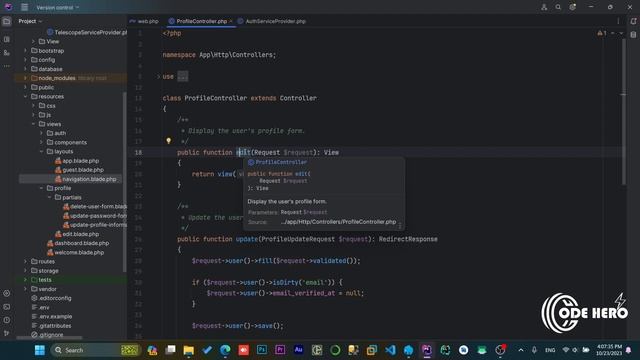Go to next highlighted problem arrow
Image resolution: width=640 pixels, height=360 pixels.
pos(621,33)
